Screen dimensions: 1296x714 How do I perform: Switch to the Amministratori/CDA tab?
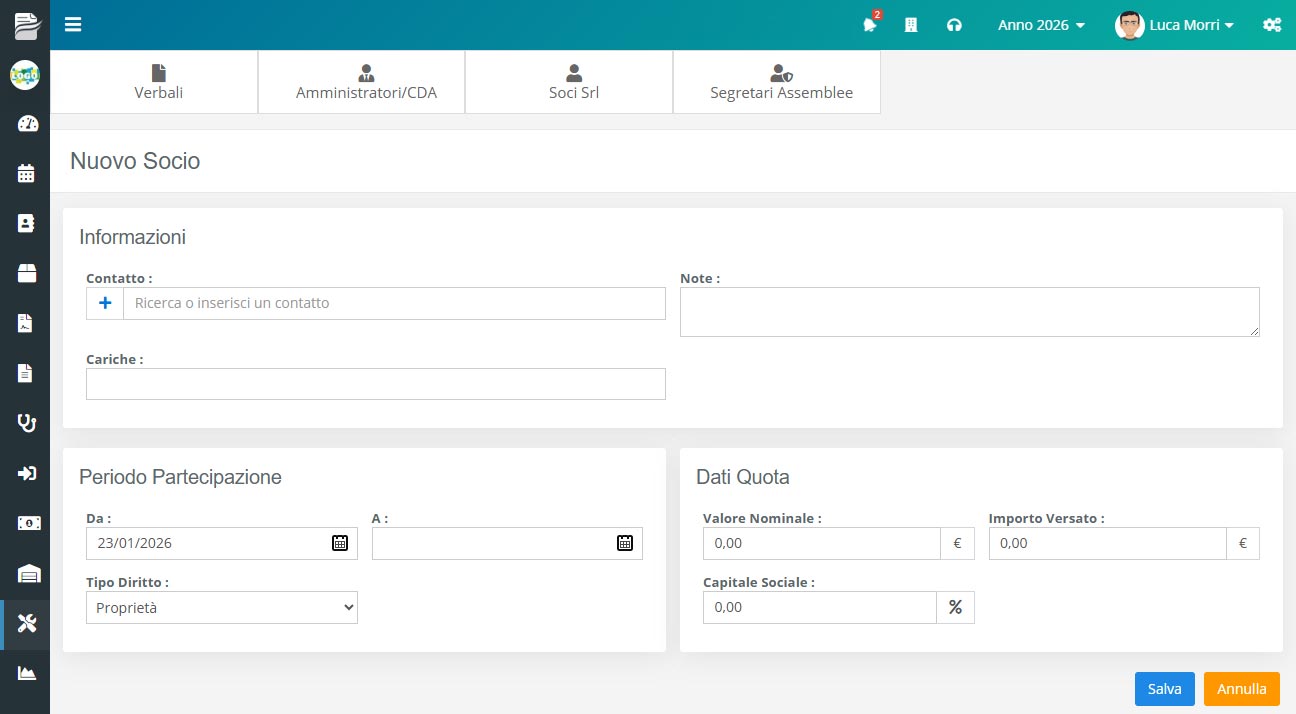pos(366,82)
